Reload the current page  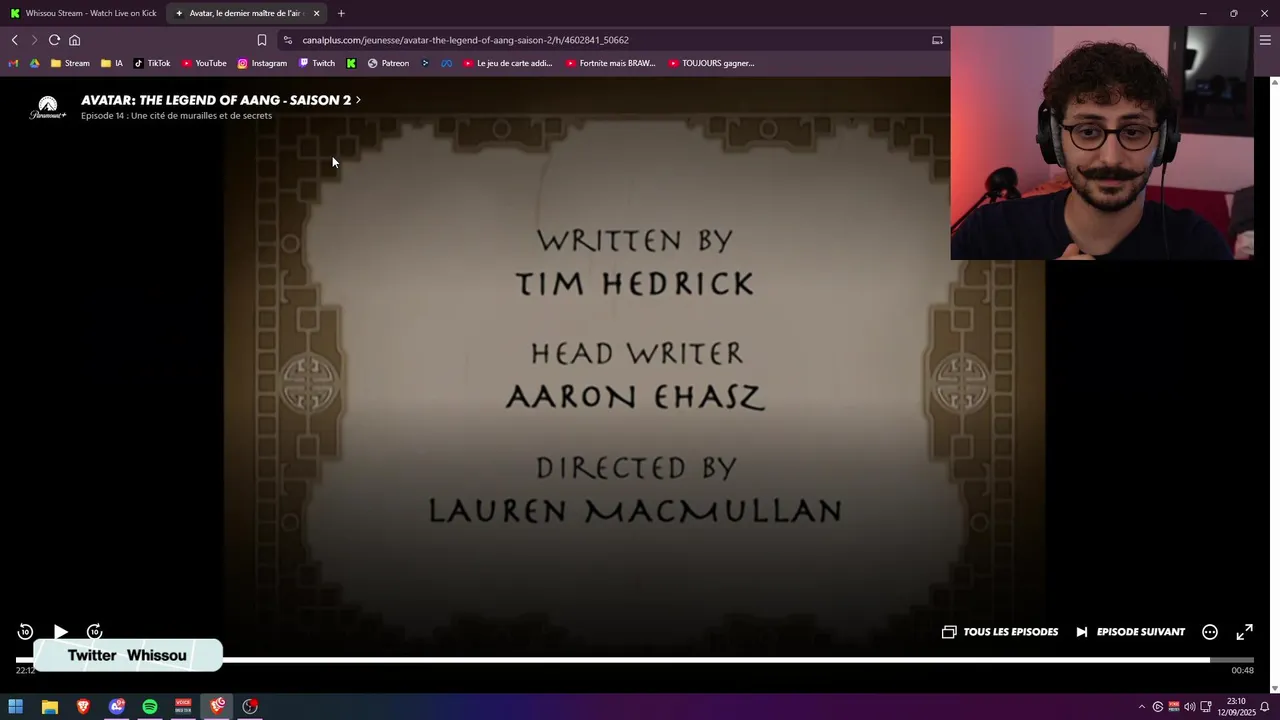click(x=54, y=40)
